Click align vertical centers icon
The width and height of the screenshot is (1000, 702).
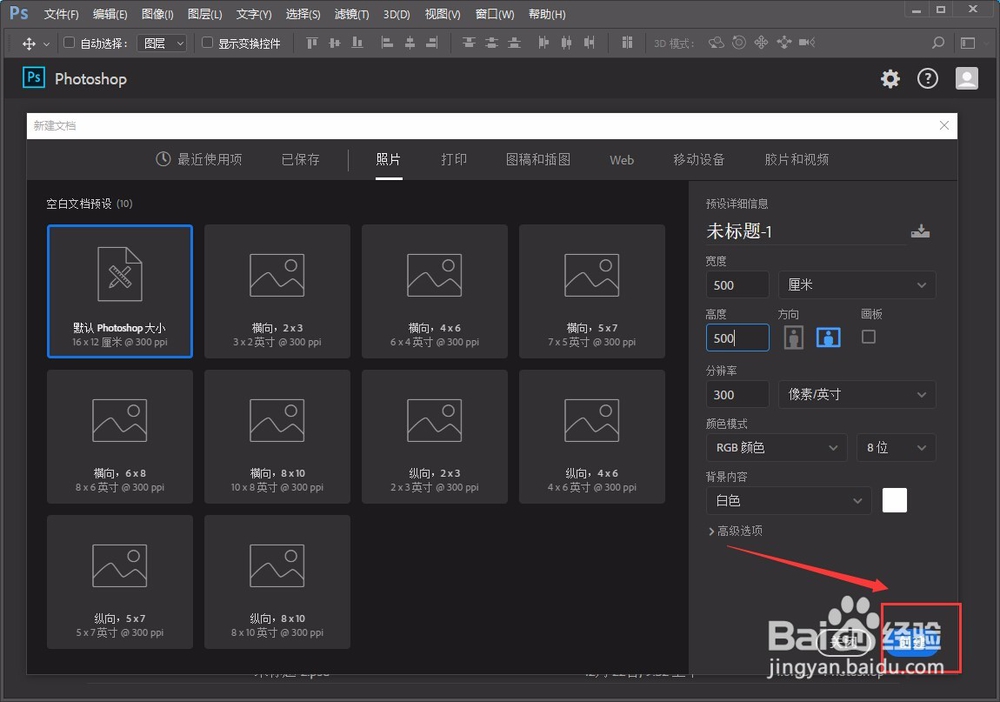[335, 43]
